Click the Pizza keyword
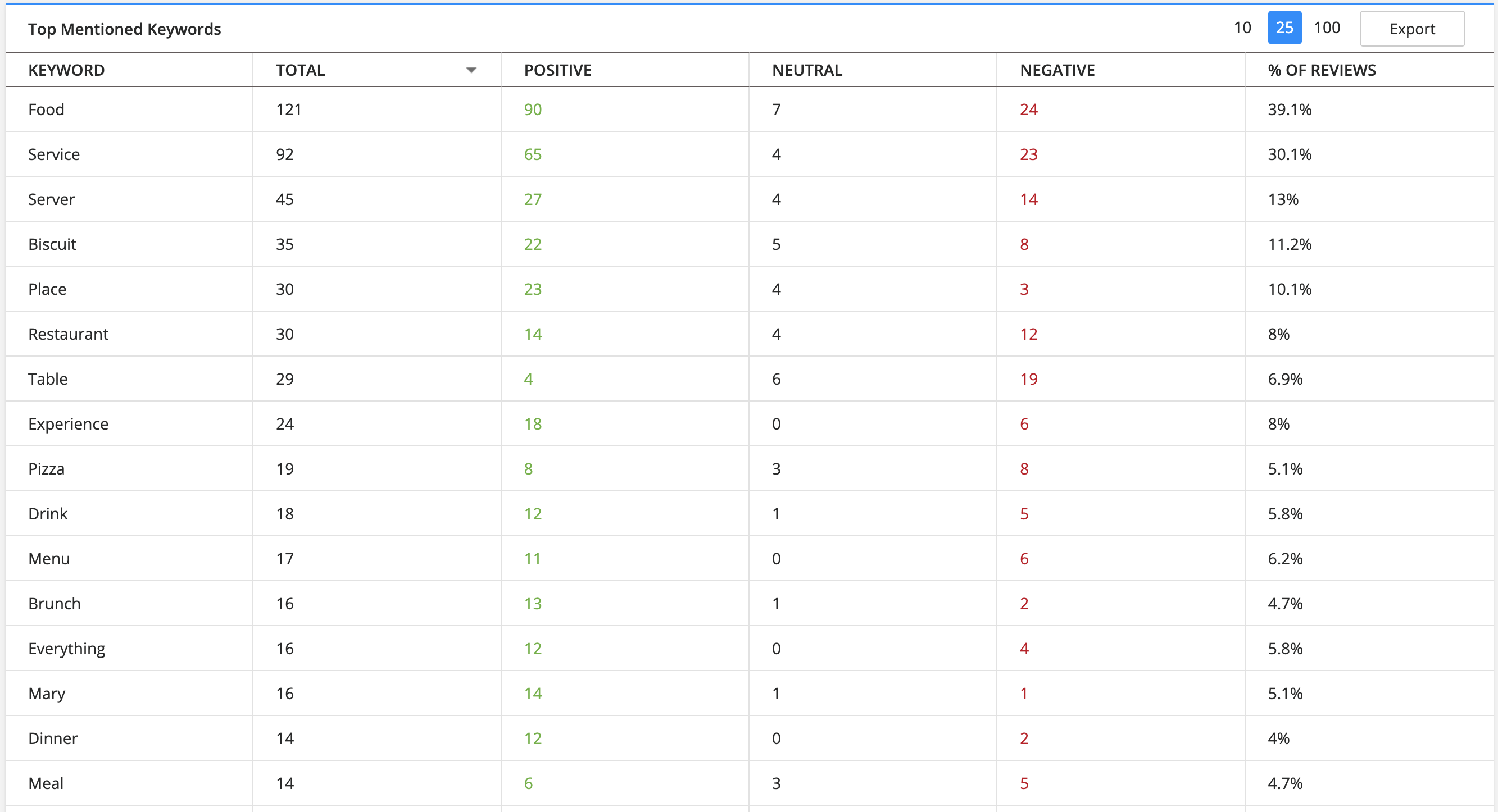The width and height of the screenshot is (1498, 812). (47, 469)
